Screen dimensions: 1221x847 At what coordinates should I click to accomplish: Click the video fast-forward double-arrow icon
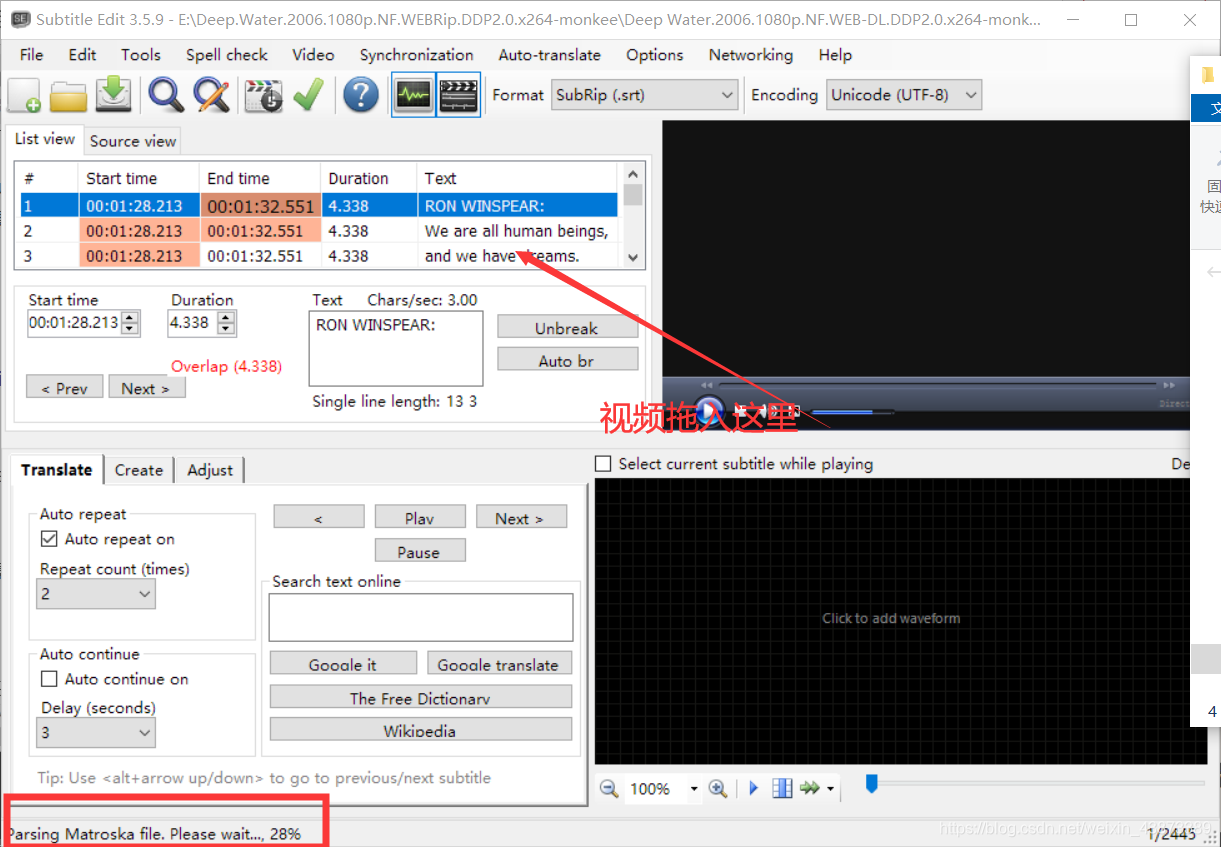pos(1168,385)
